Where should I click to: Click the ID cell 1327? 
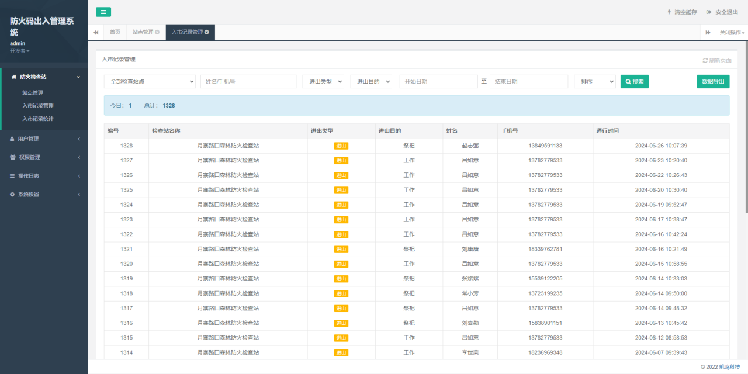[126, 160]
